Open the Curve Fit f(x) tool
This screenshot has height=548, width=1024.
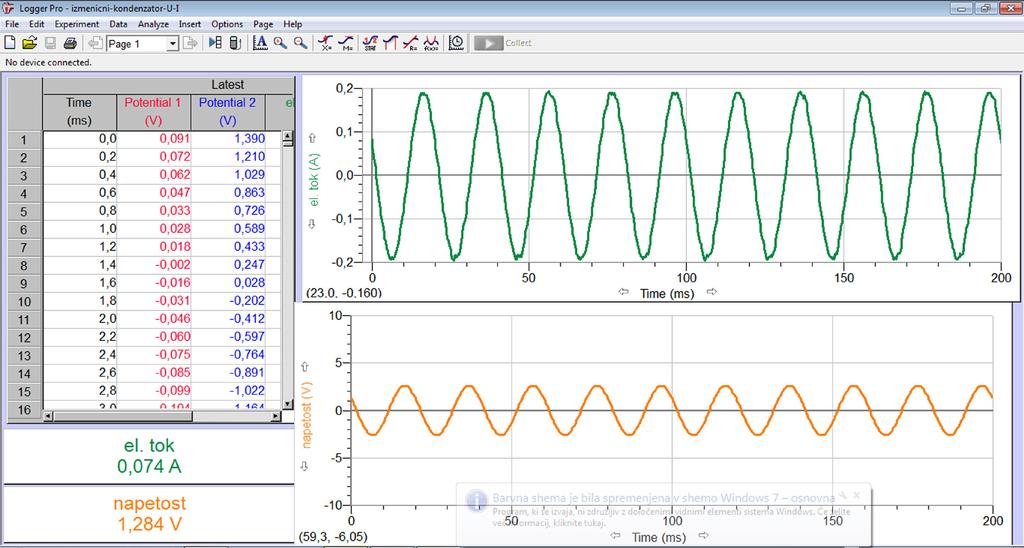coord(431,43)
